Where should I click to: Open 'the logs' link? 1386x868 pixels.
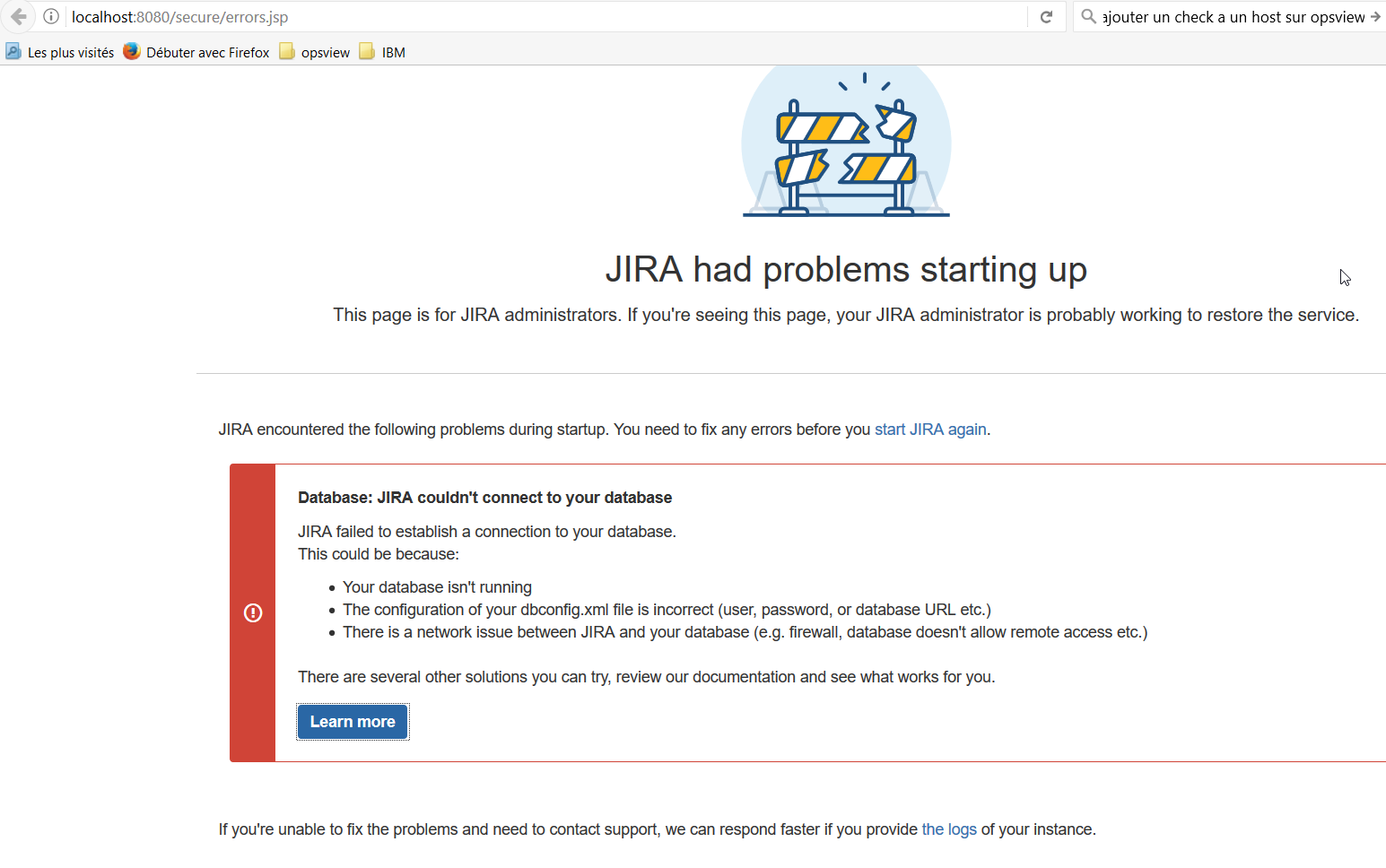coord(949,829)
